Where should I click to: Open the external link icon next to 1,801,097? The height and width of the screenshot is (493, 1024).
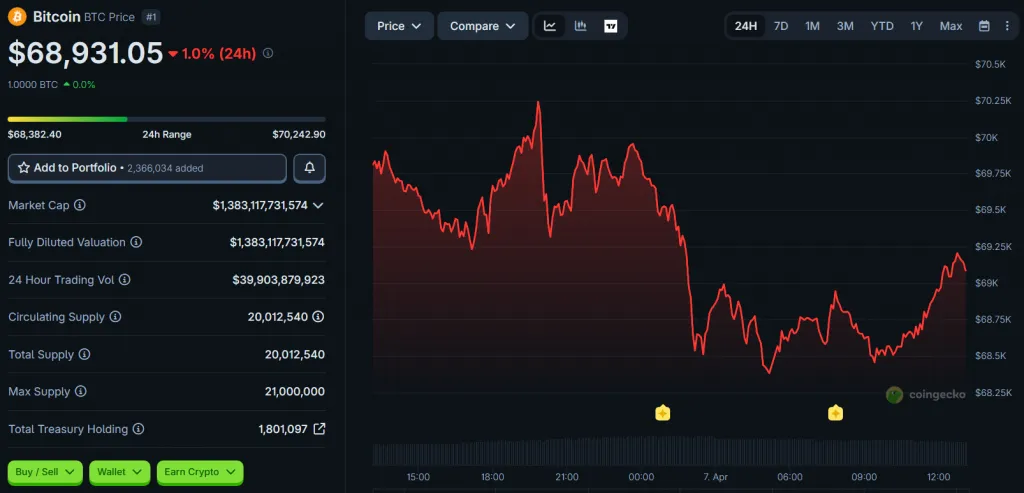[x=319, y=429]
